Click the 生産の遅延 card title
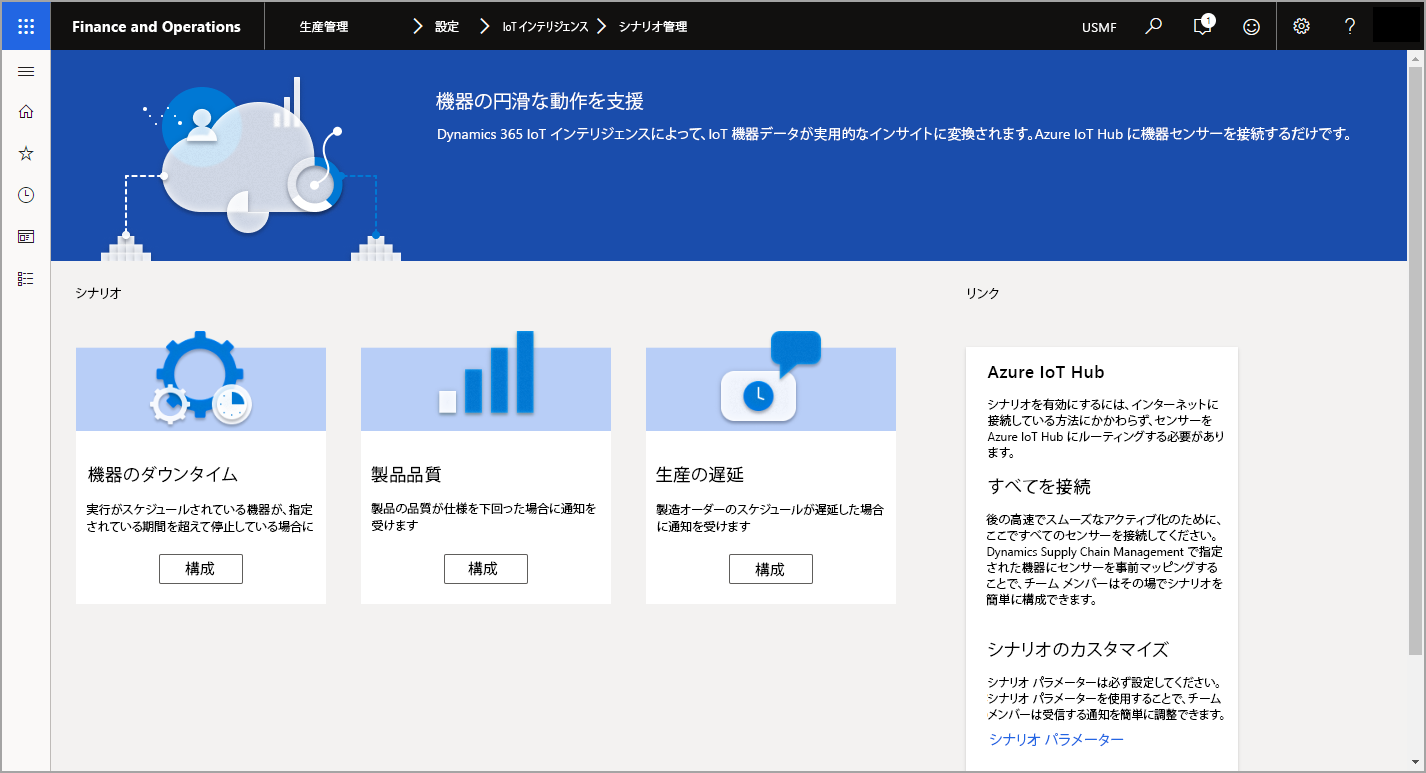 point(700,474)
